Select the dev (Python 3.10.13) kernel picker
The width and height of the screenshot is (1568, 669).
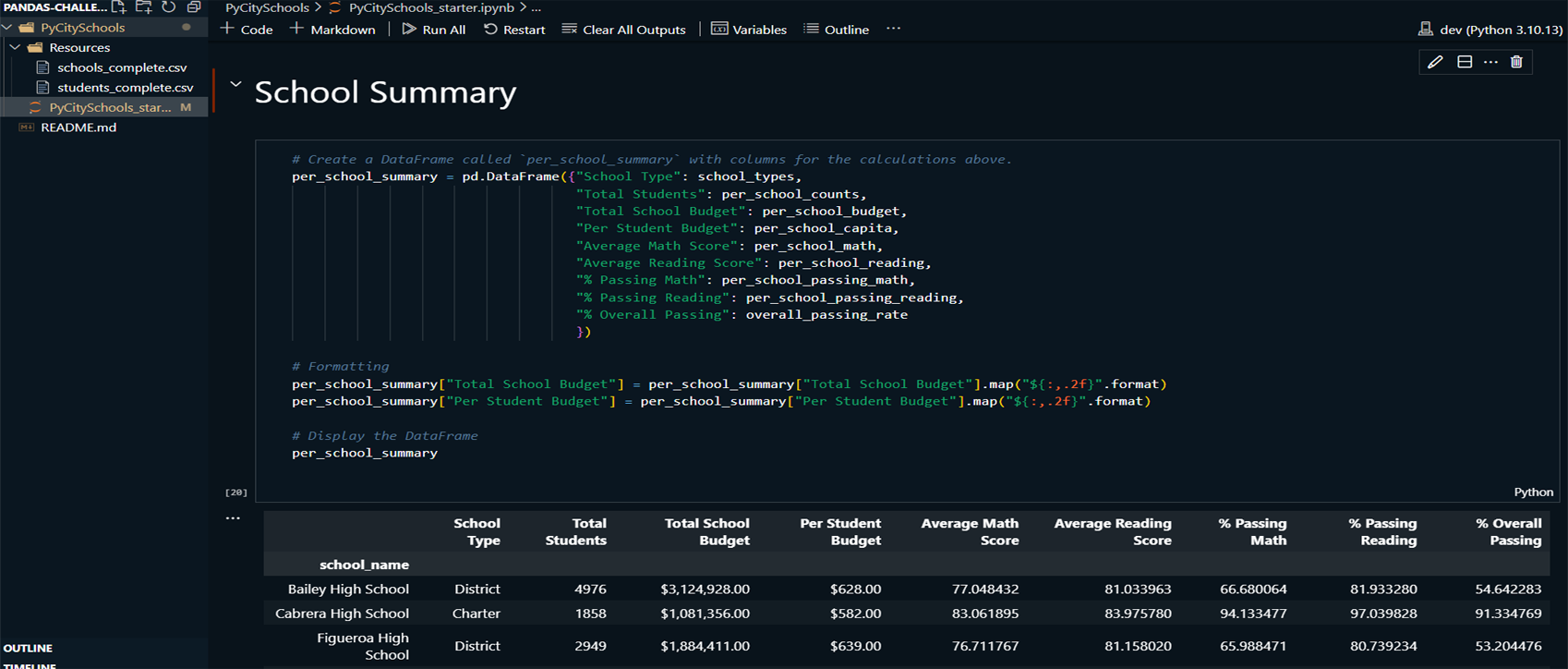pyautogui.click(x=1490, y=30)
